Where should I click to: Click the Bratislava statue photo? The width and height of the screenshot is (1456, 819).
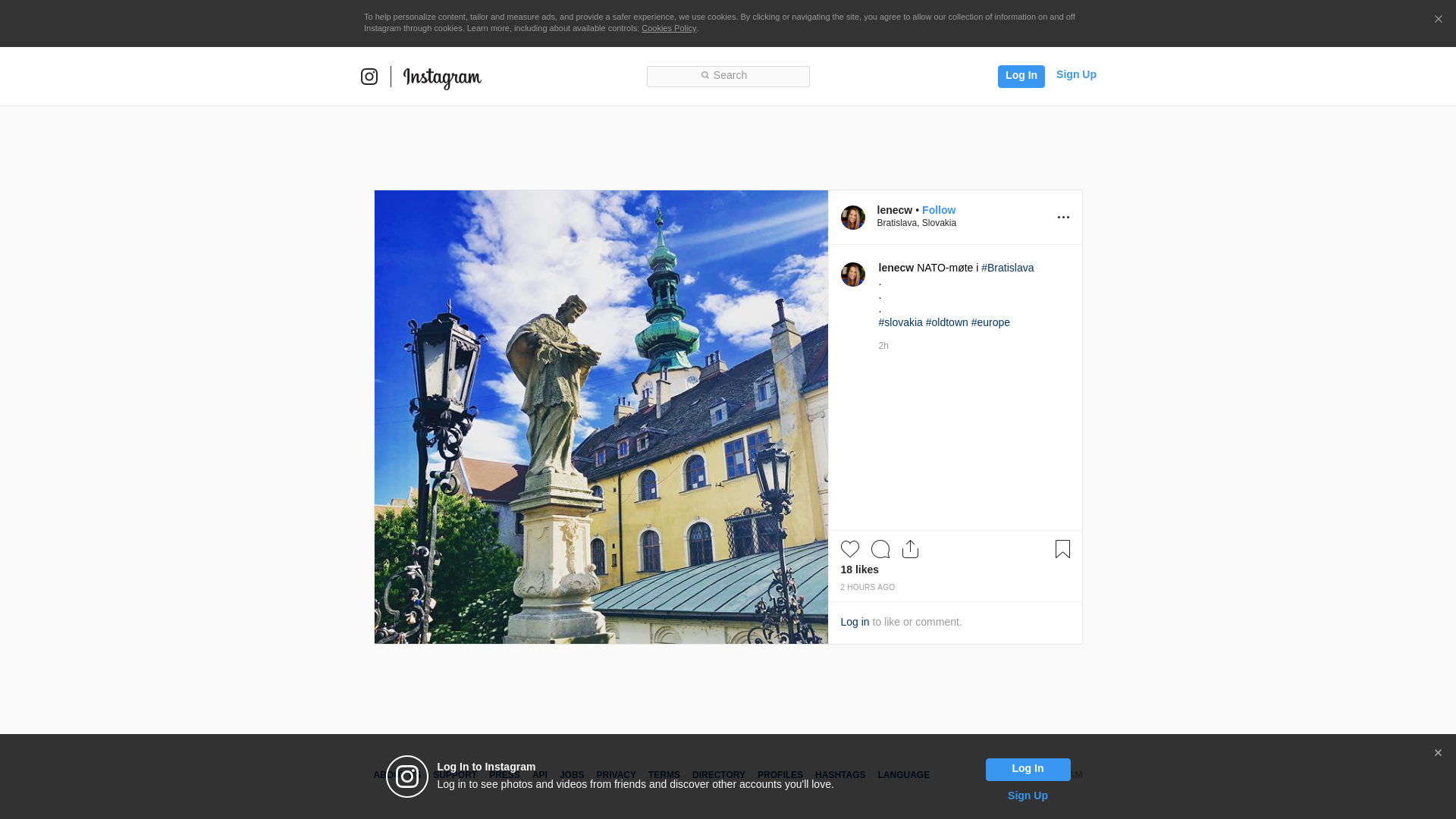pyautogui.click(x=601, y=417)
